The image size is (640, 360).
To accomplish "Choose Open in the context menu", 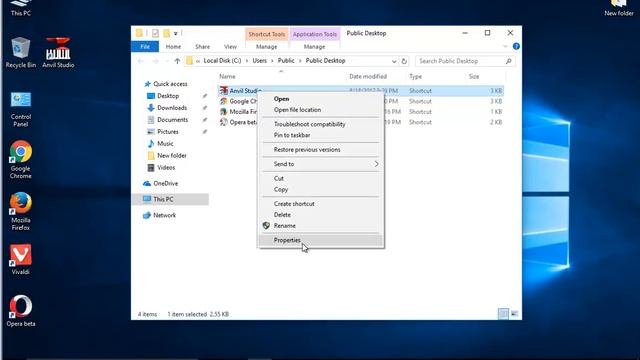I will [321, 99].
